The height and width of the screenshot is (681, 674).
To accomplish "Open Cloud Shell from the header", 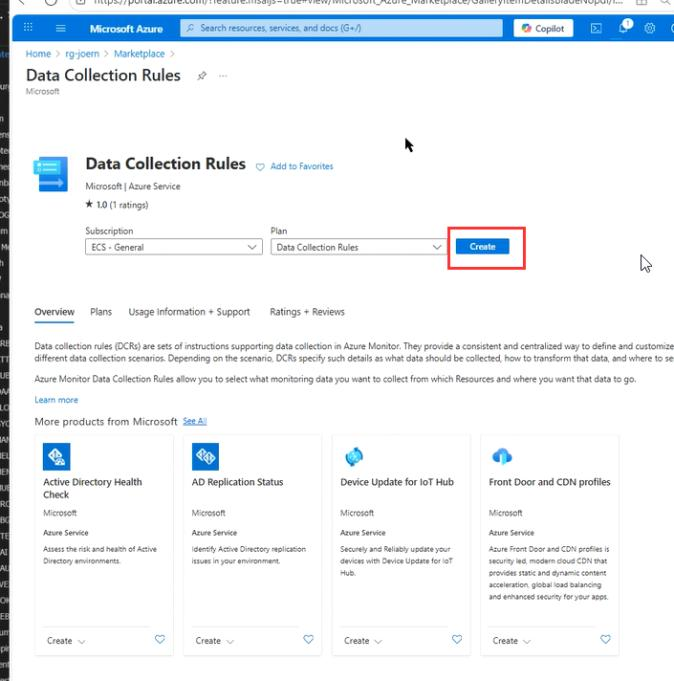I will (x=596, y=28).
